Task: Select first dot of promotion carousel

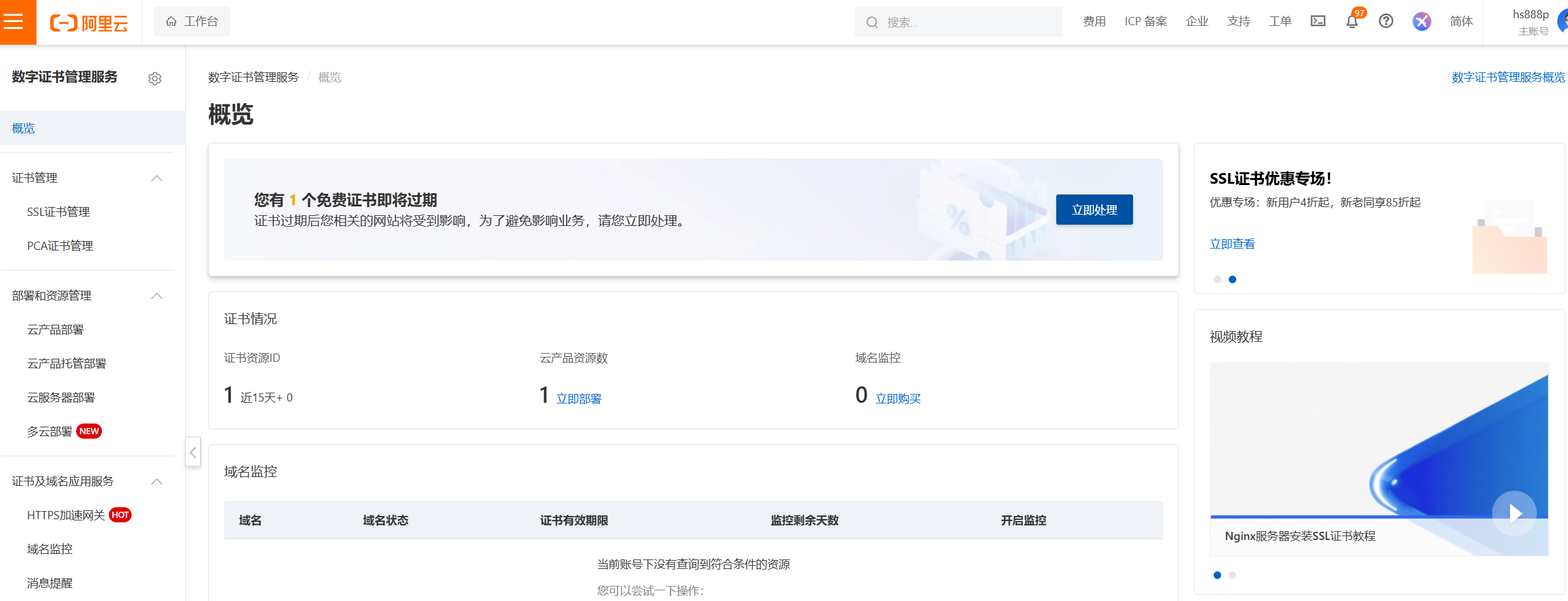Action: coord(1217,279)
